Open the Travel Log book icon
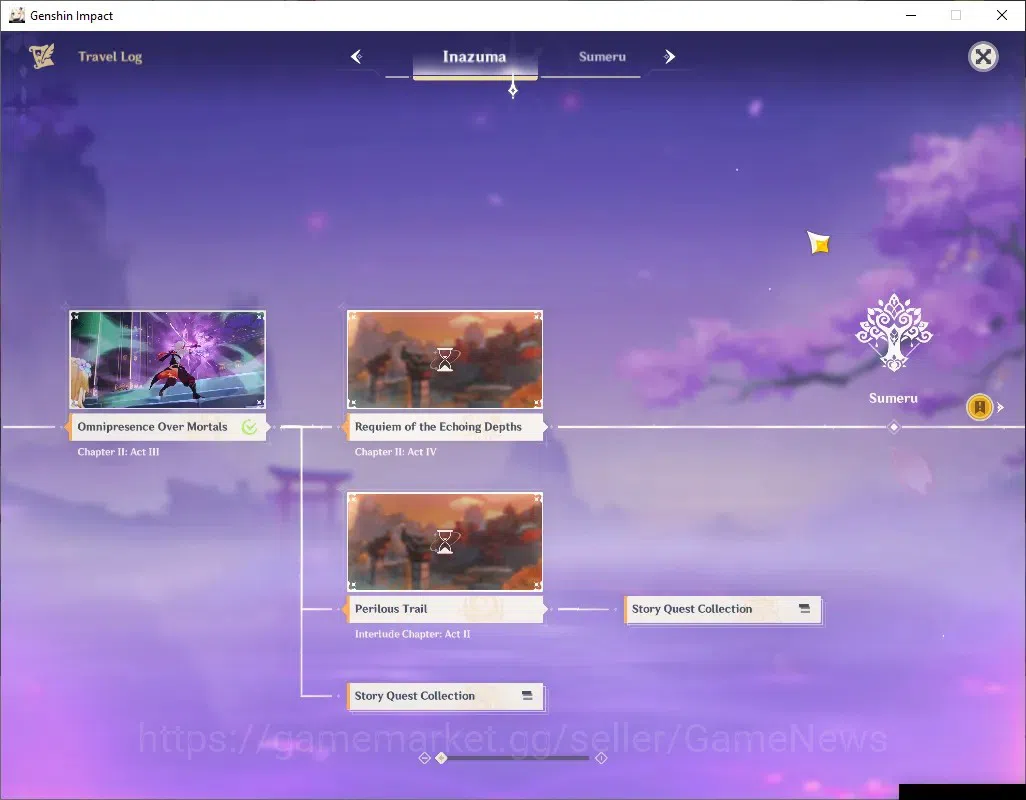The image size is (1026, 800). click(x=42, y=56)
